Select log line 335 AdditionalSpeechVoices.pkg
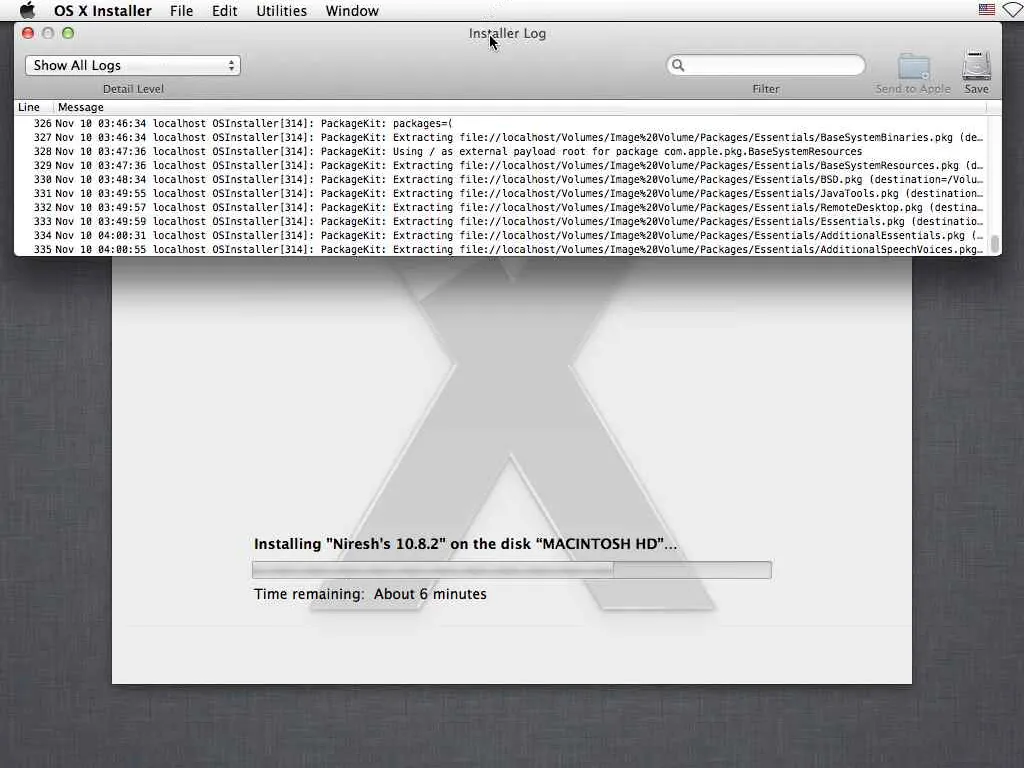 click(500, 249)
